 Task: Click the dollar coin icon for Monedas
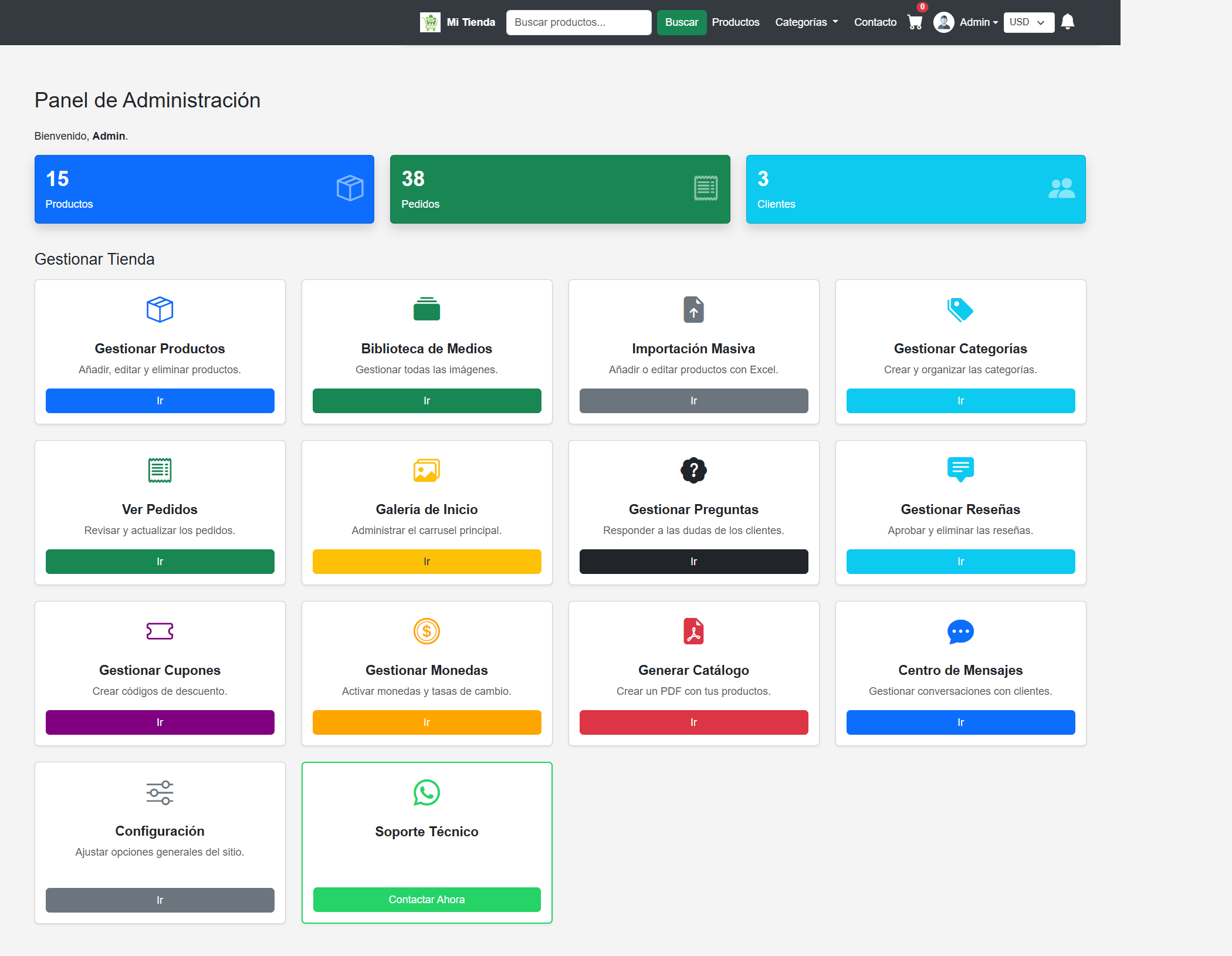427,631
